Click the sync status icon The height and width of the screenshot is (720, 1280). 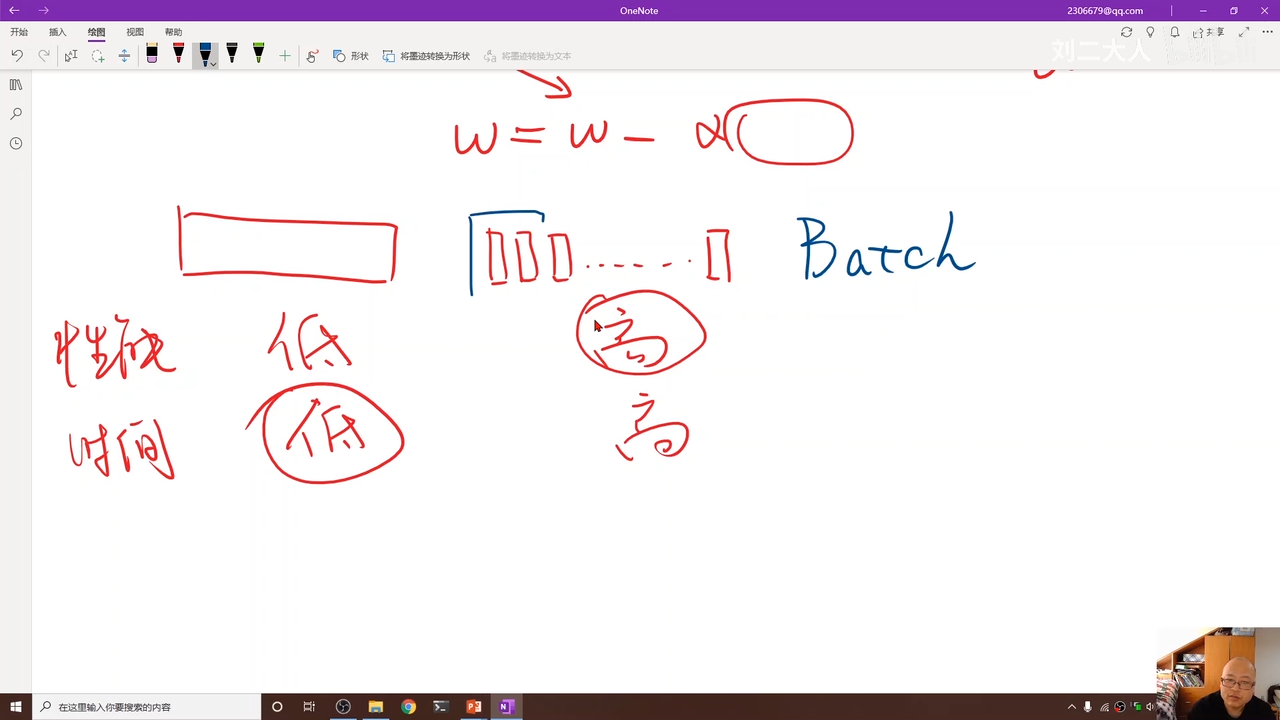coord(1126,32)
